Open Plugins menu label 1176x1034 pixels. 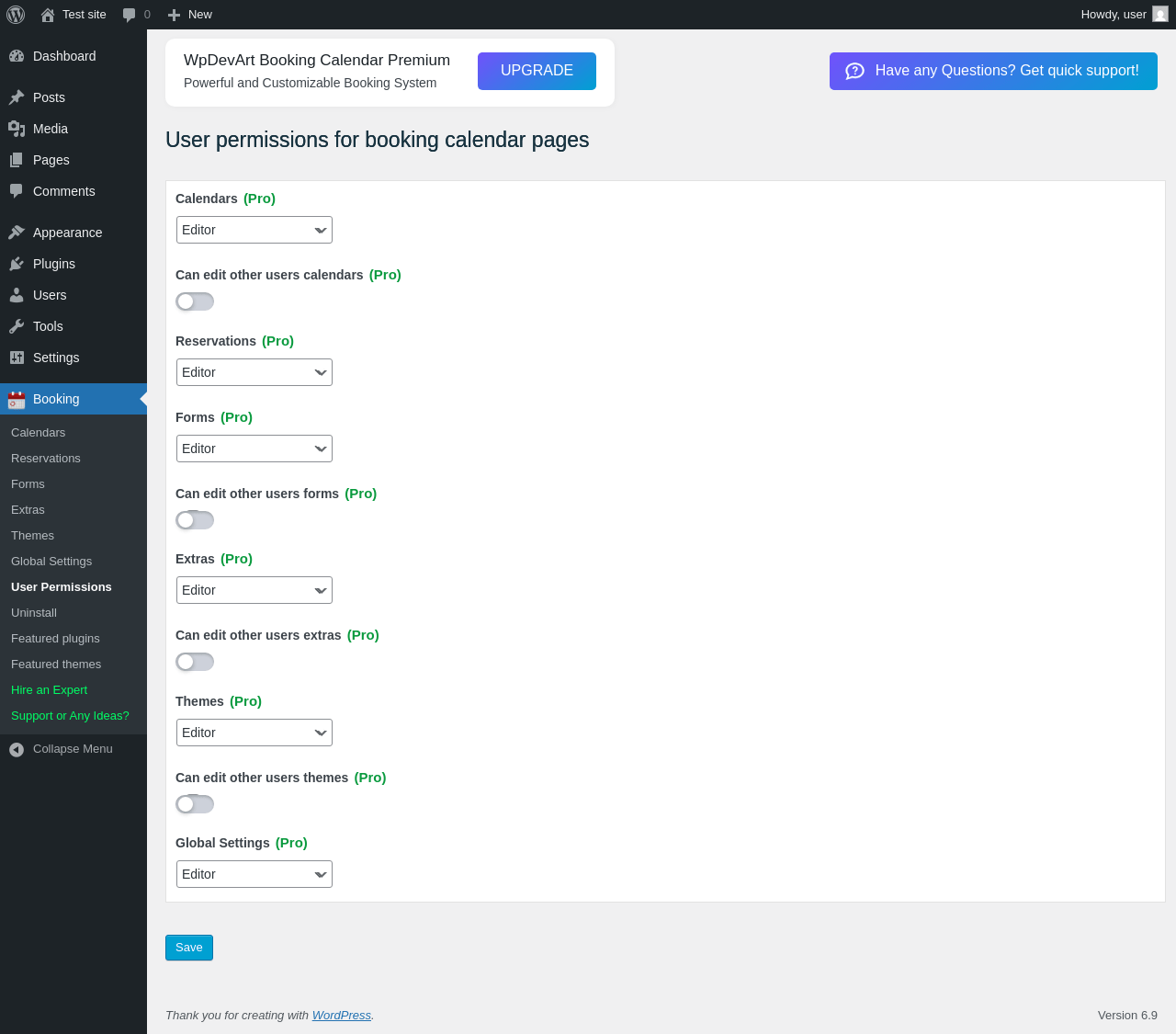coord(54,264)
